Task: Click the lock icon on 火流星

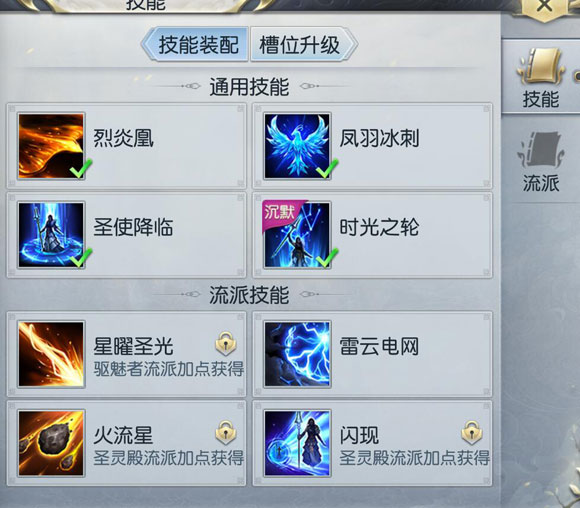Action: [226, 432]
